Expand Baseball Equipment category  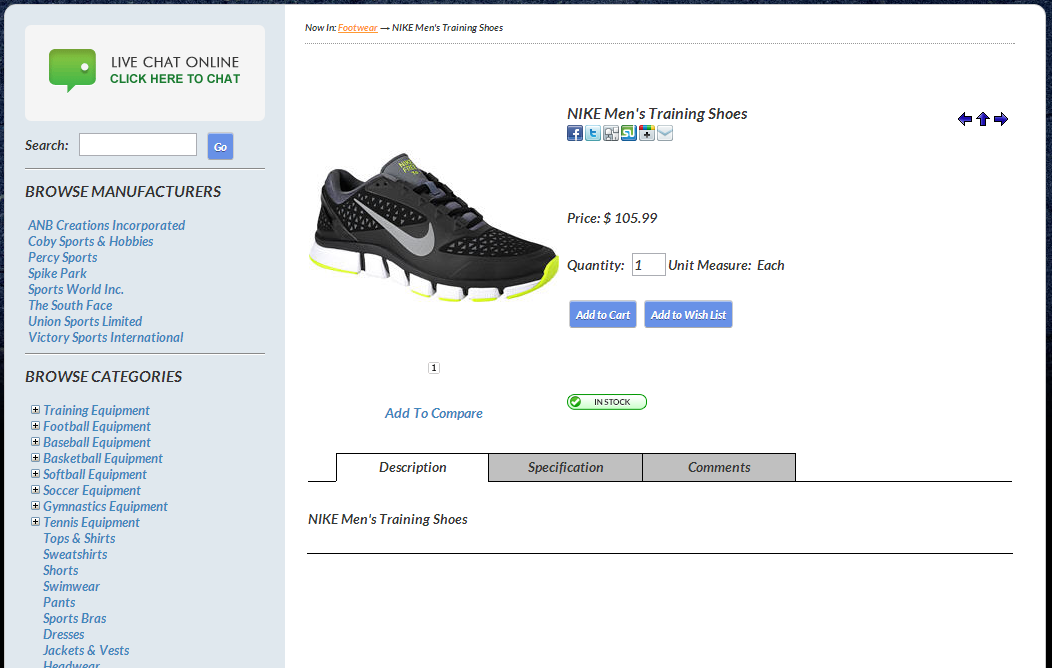(x=36, y=441)
